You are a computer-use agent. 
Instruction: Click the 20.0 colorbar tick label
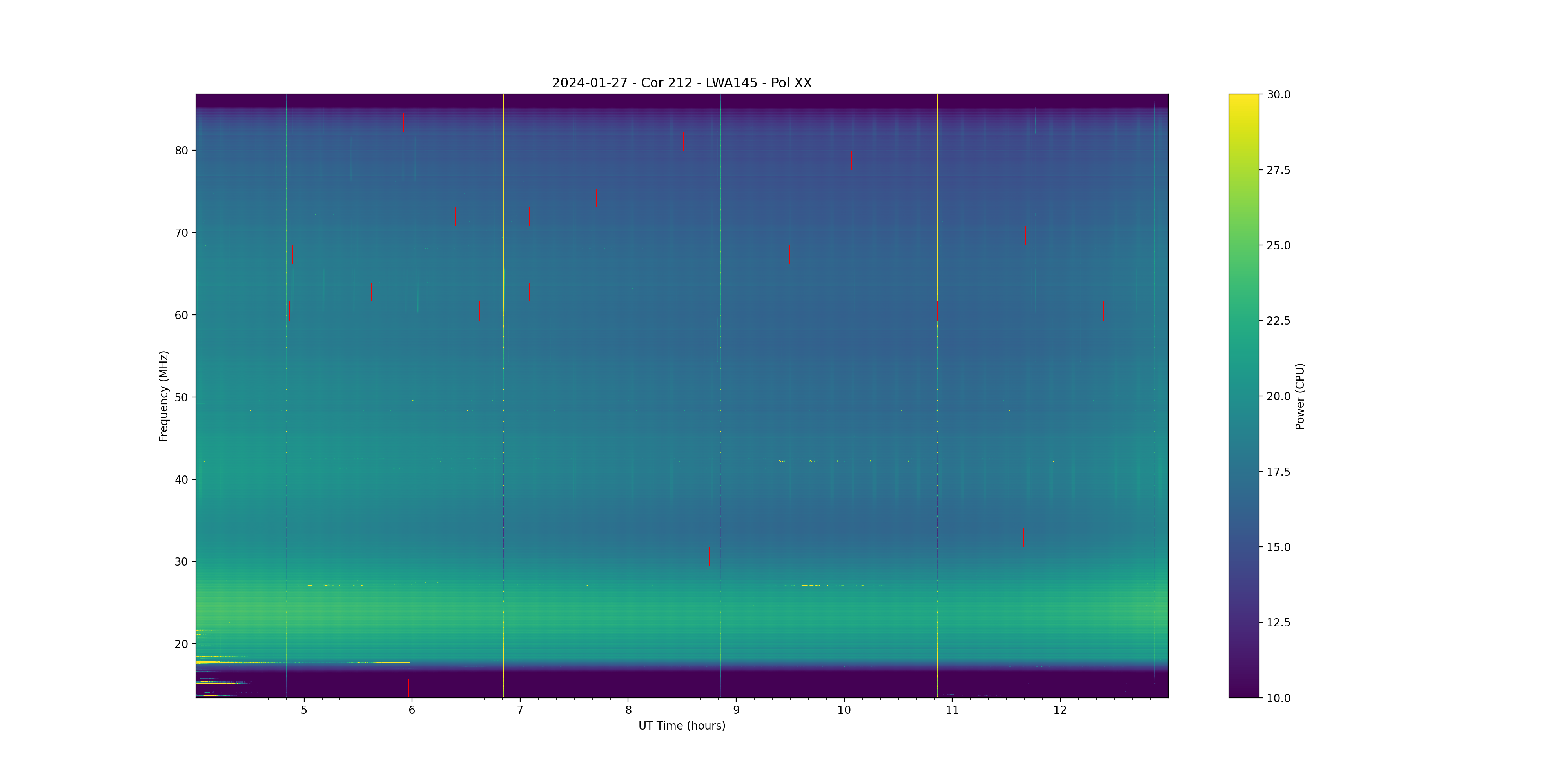(x=1278, y=396)
